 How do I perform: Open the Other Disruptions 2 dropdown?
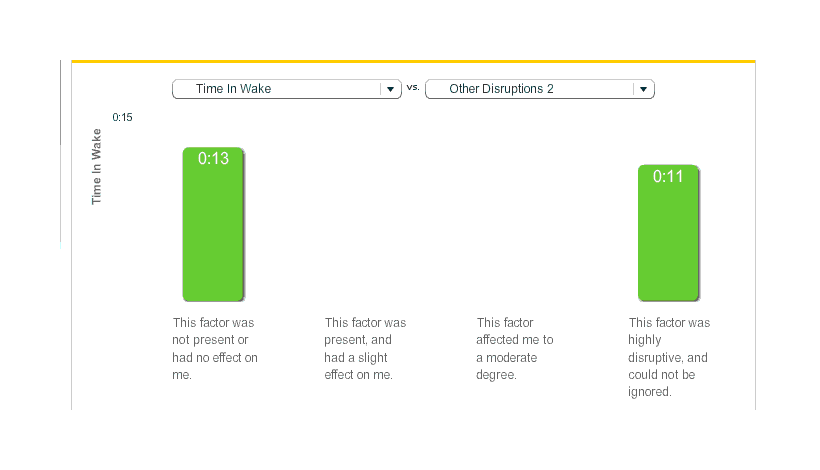(530, 89)
